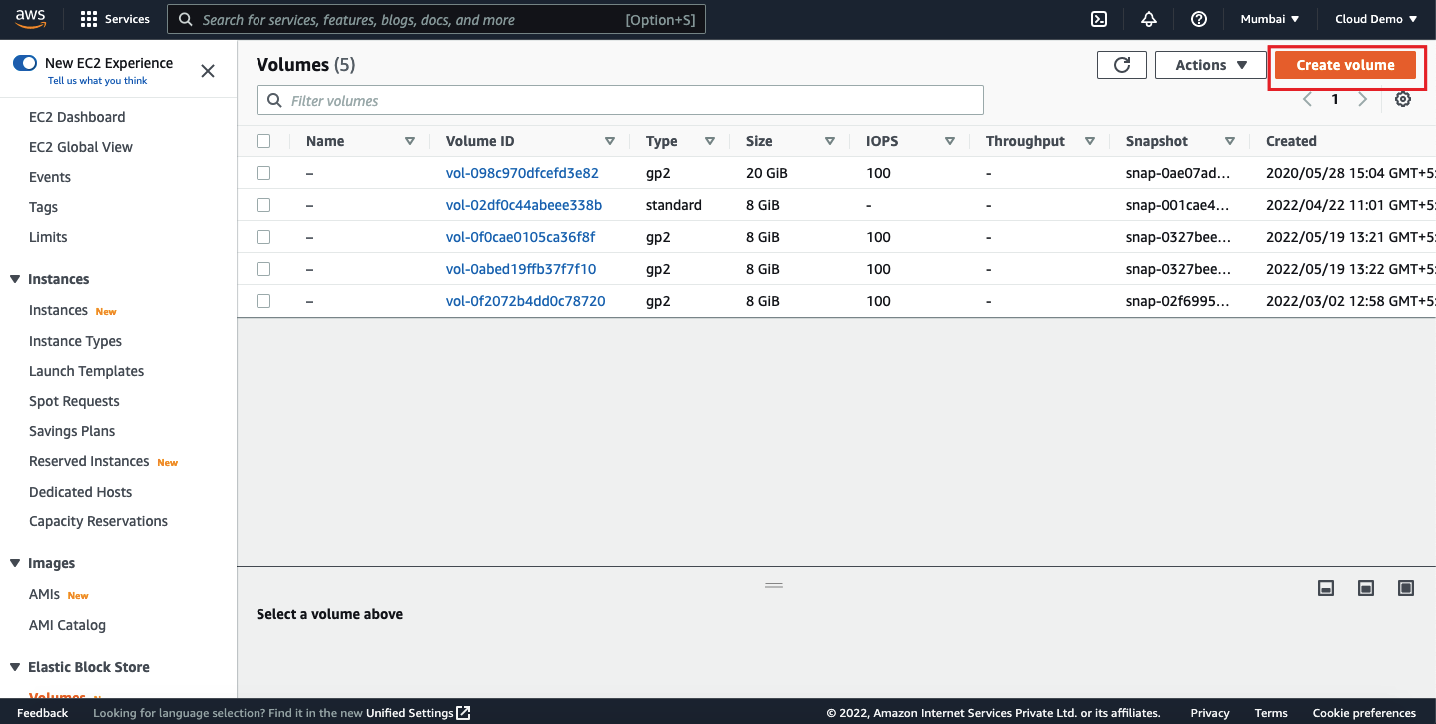Select checkbox for vol-02df0c44abeee338b
The height and width of the screenshot is (724, 1436).
click(264, 205)
